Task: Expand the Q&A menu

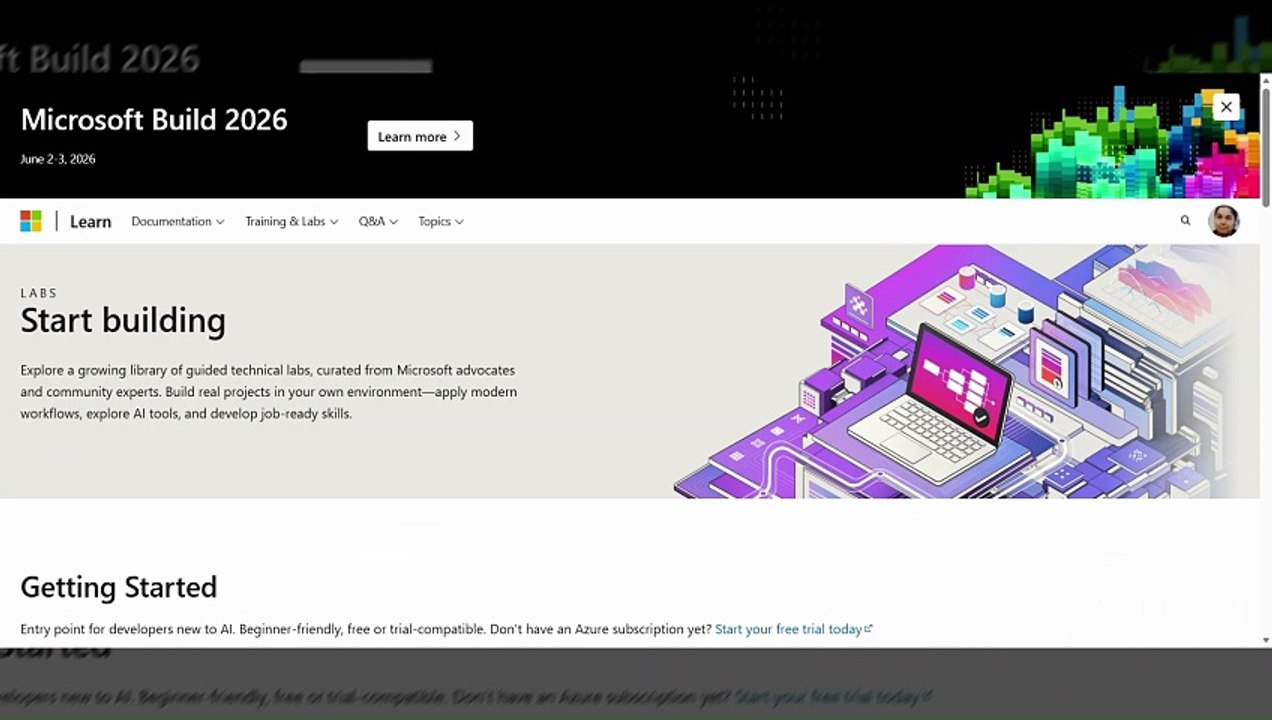Action: [x=378, y=222]
